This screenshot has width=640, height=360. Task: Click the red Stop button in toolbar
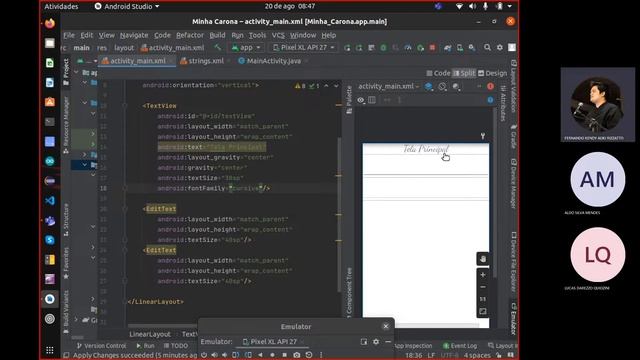[432, 48]
